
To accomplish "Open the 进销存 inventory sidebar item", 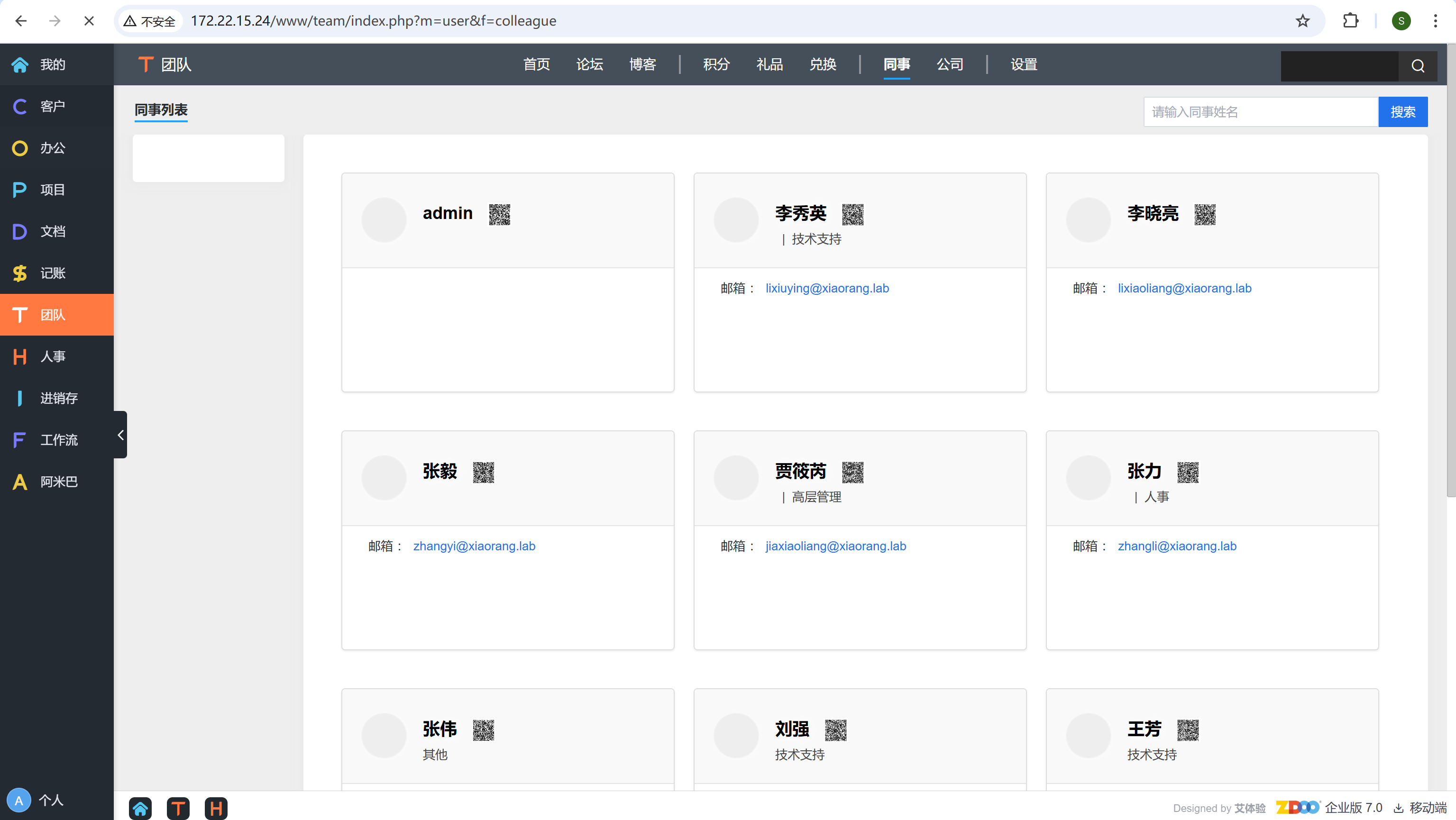I will point(56,399).
